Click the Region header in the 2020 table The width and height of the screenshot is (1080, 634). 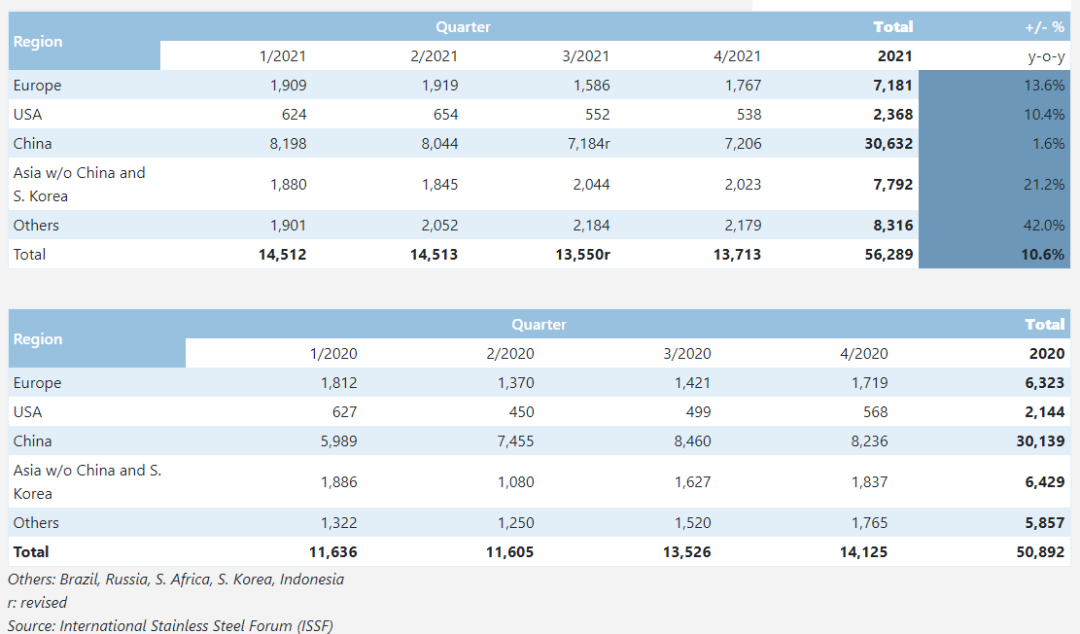38,339
